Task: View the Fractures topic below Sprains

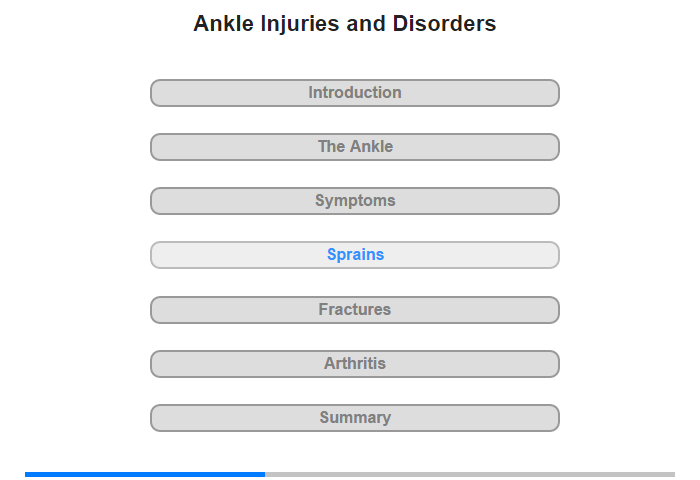Action: [x=355, y=310]
